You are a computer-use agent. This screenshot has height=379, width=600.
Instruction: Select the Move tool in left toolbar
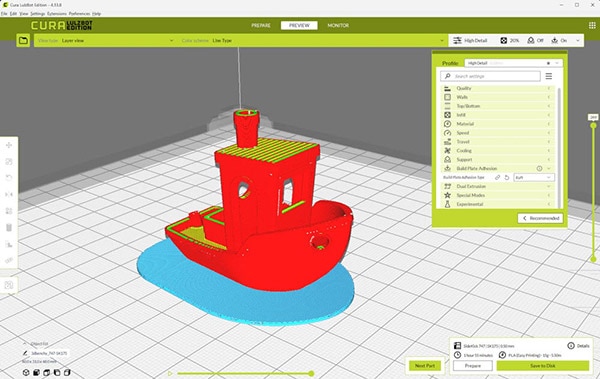pos(9,145)
